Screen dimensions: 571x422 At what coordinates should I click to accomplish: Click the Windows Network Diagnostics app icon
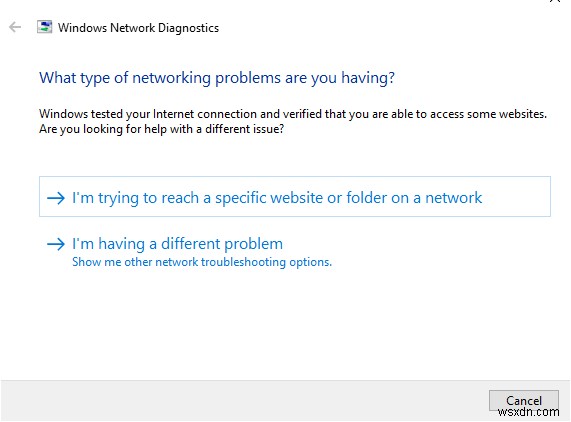44,27
